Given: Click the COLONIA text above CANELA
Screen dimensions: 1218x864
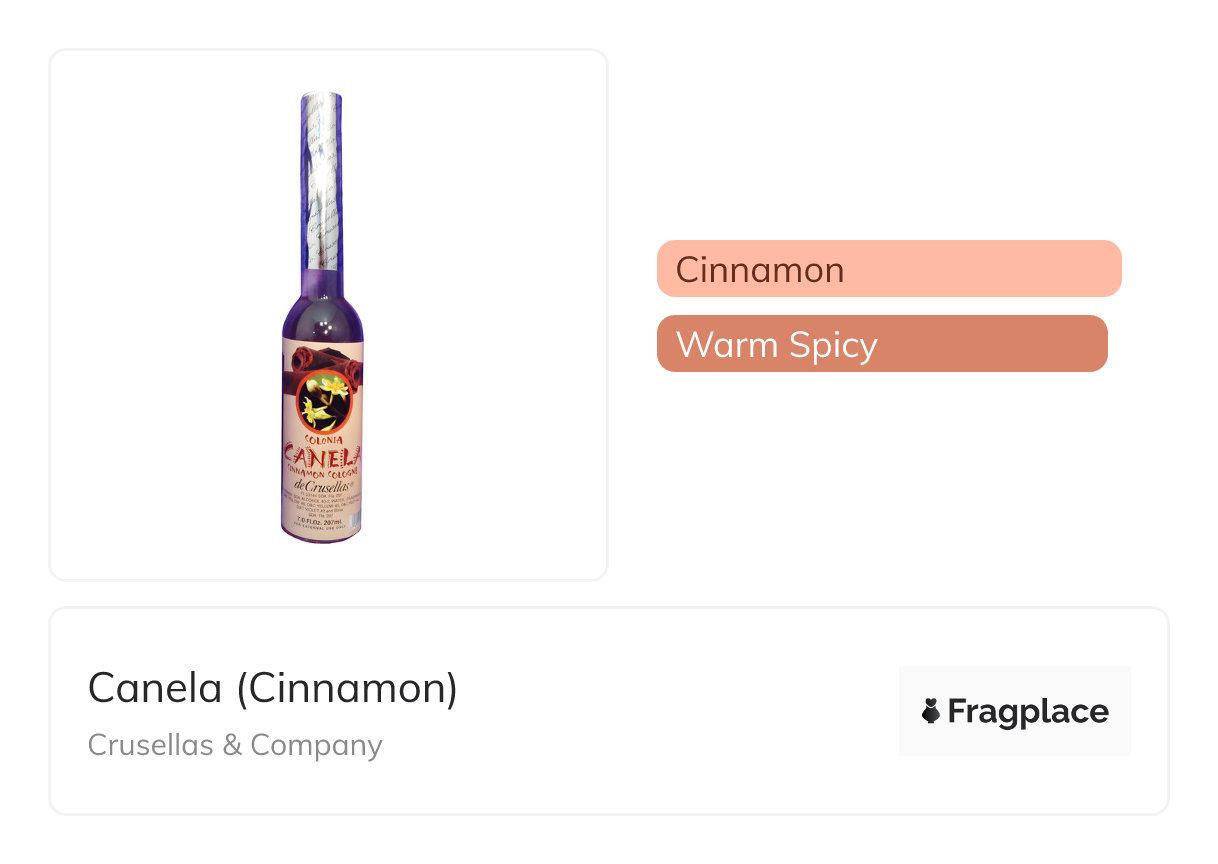Looking at the screenshot, I should 321,439.
